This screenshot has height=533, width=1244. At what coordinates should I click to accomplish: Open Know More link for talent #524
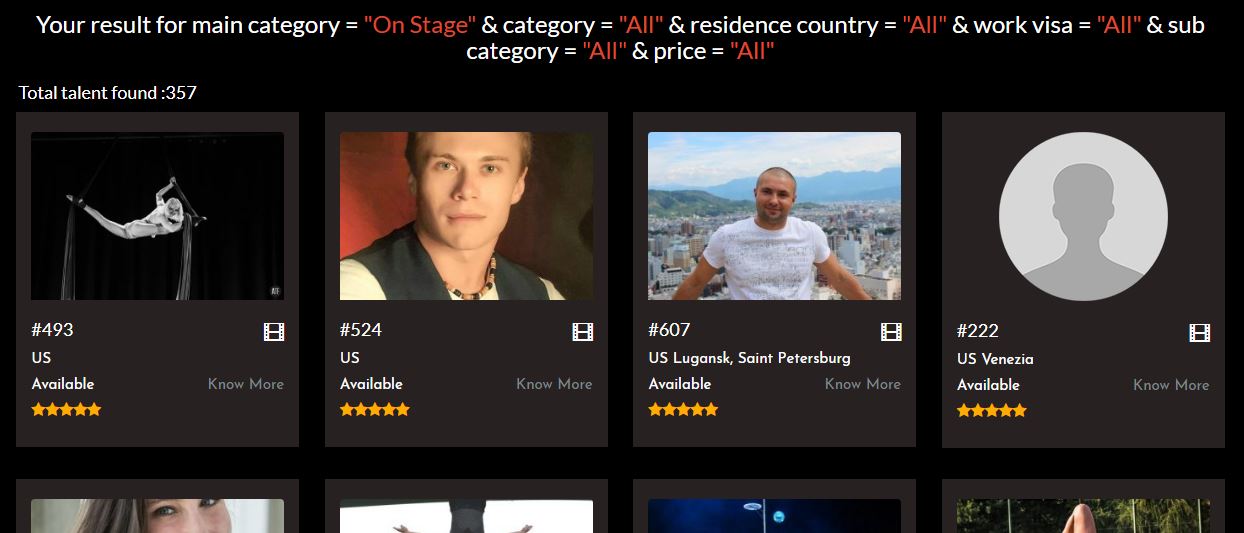coord(554,384)
